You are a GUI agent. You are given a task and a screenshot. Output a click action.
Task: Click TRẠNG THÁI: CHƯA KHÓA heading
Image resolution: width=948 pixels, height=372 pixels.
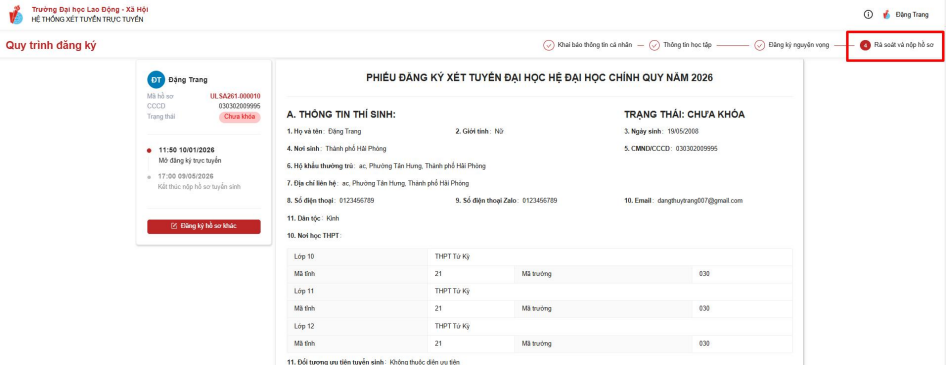pyautogui.click(x=684, y=114)
